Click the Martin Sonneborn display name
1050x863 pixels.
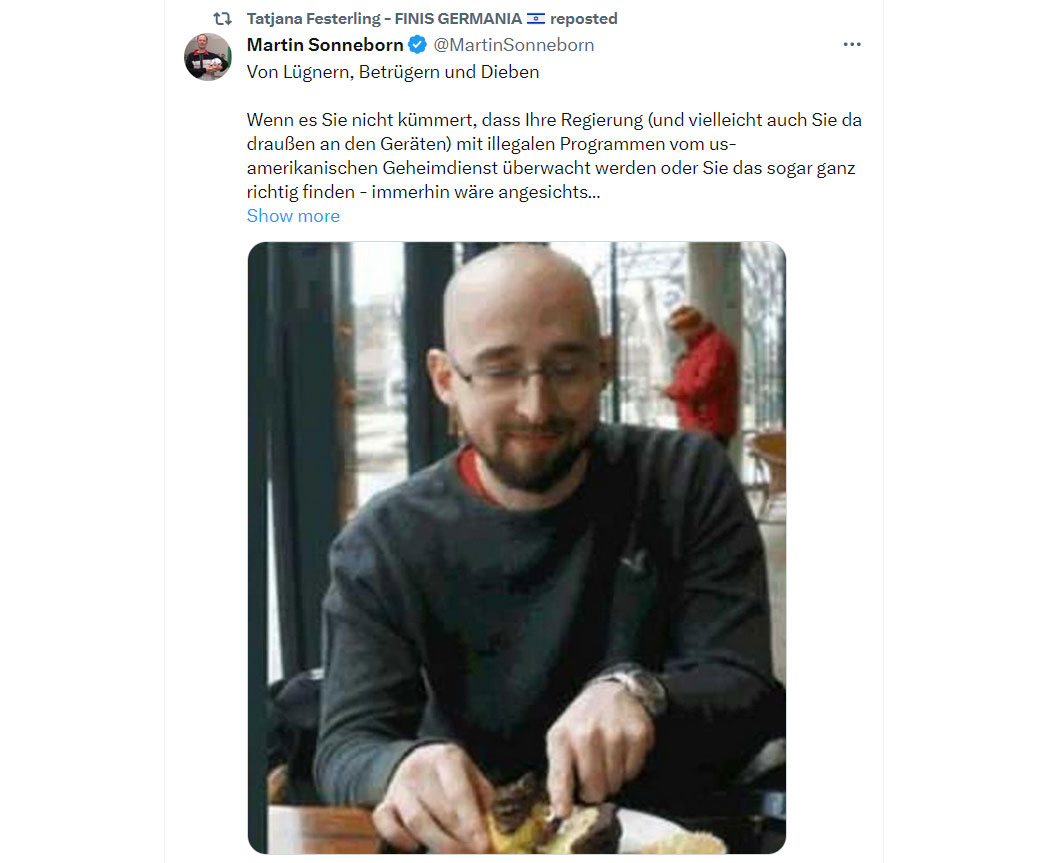tap(325, 45)
